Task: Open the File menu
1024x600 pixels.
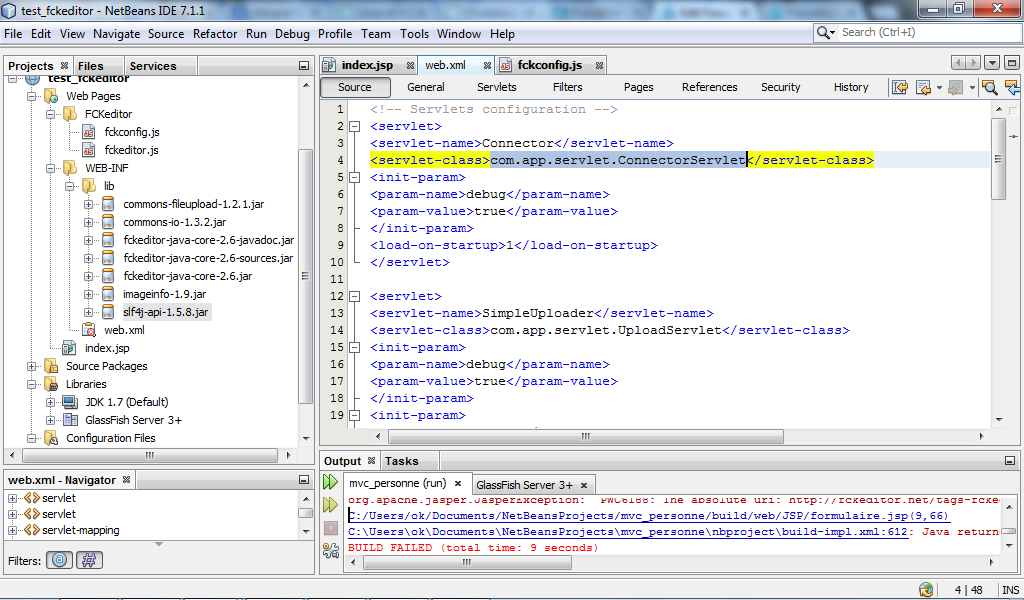Action: (13, 34)
